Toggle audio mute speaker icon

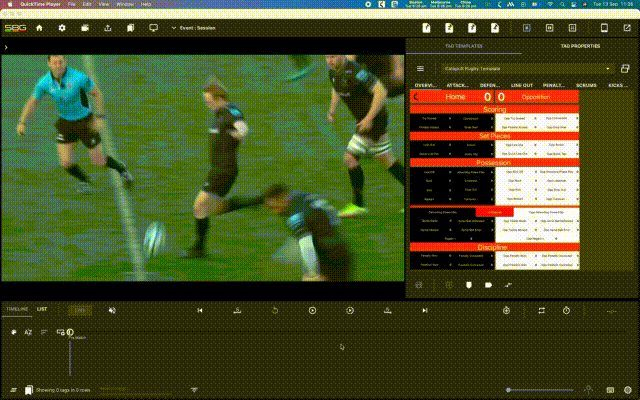(112, 311)
